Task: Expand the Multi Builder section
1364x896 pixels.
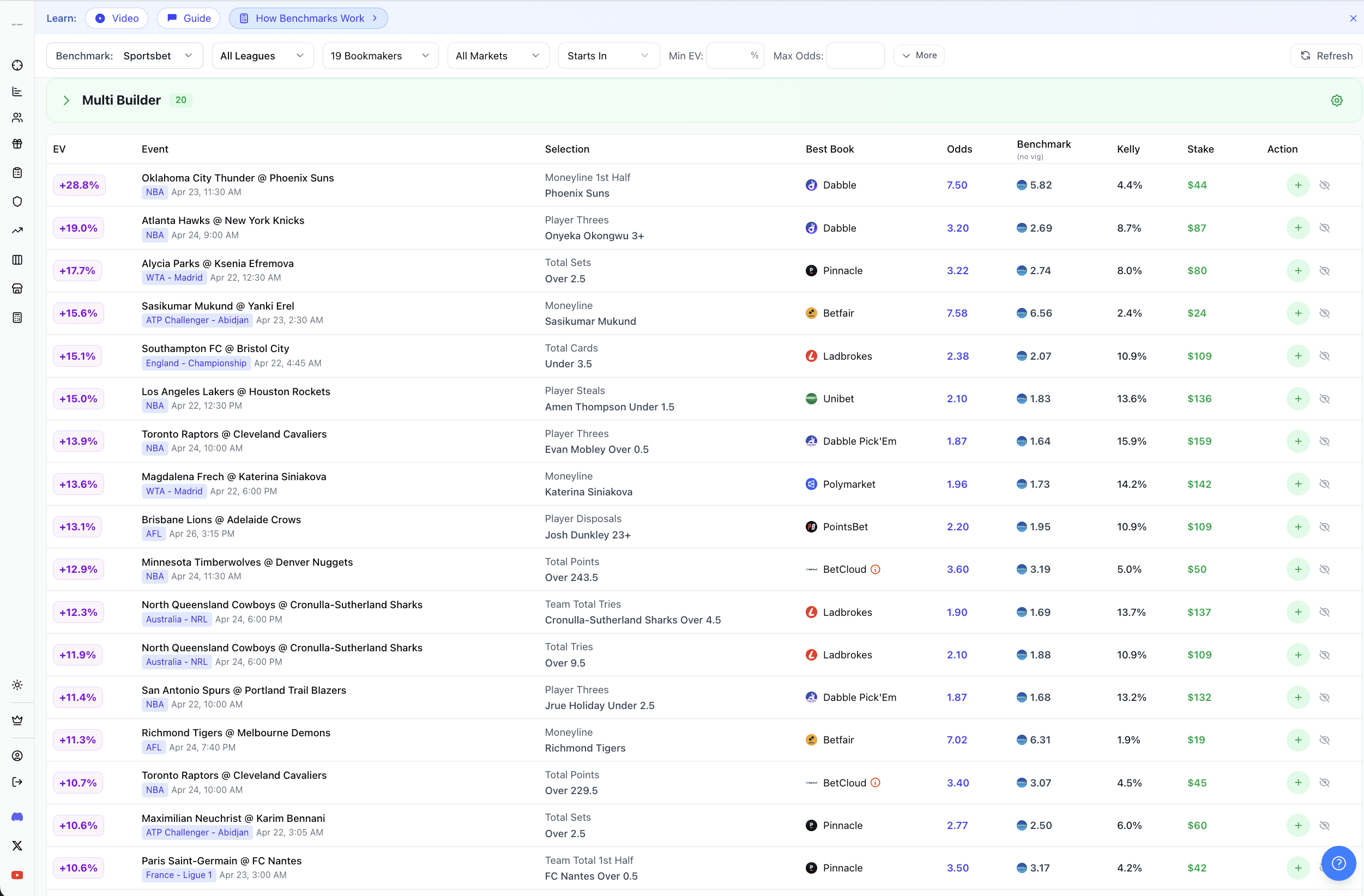Action: [x=67, y=100]
